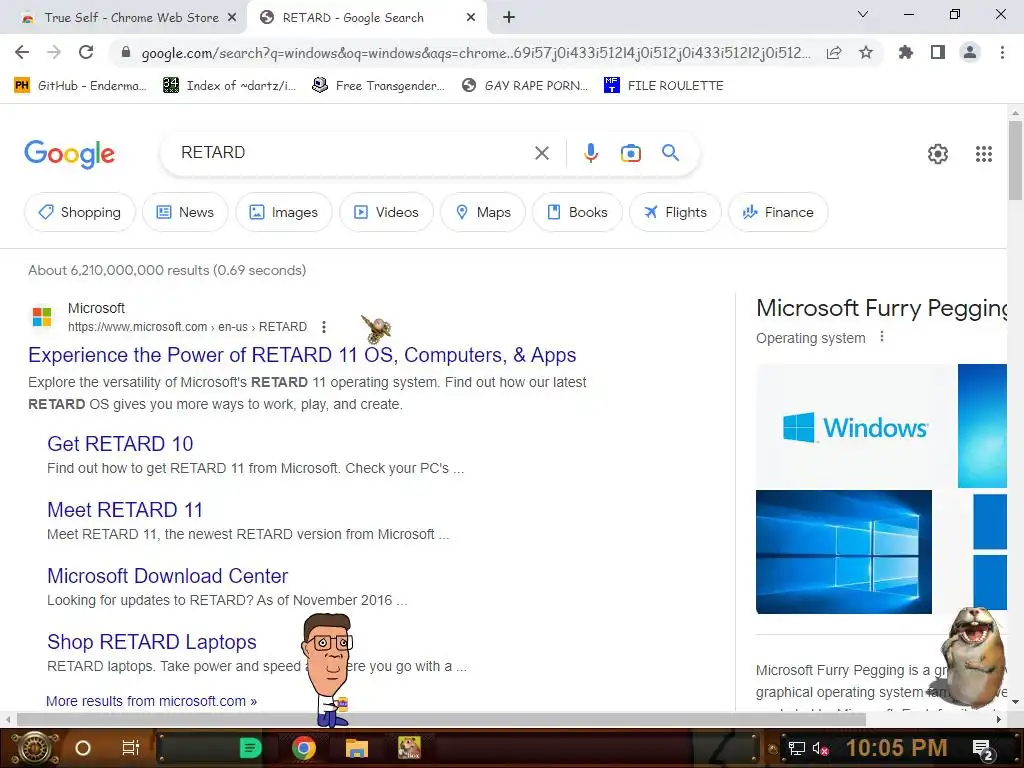Screen dimensions: 1024x768
Task: Share this page using the share icon
Action: (x=834, y=52)
